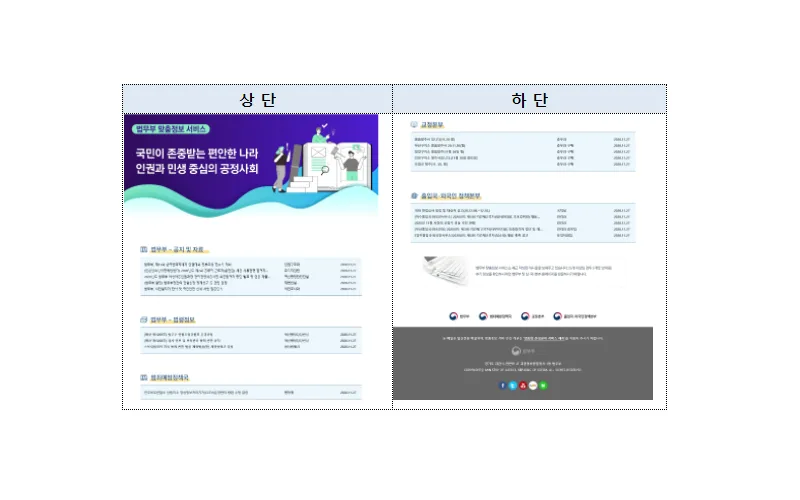Open the first entry in the 교정본부 list
The image size is (800, 500).
(x=435, y=139)
